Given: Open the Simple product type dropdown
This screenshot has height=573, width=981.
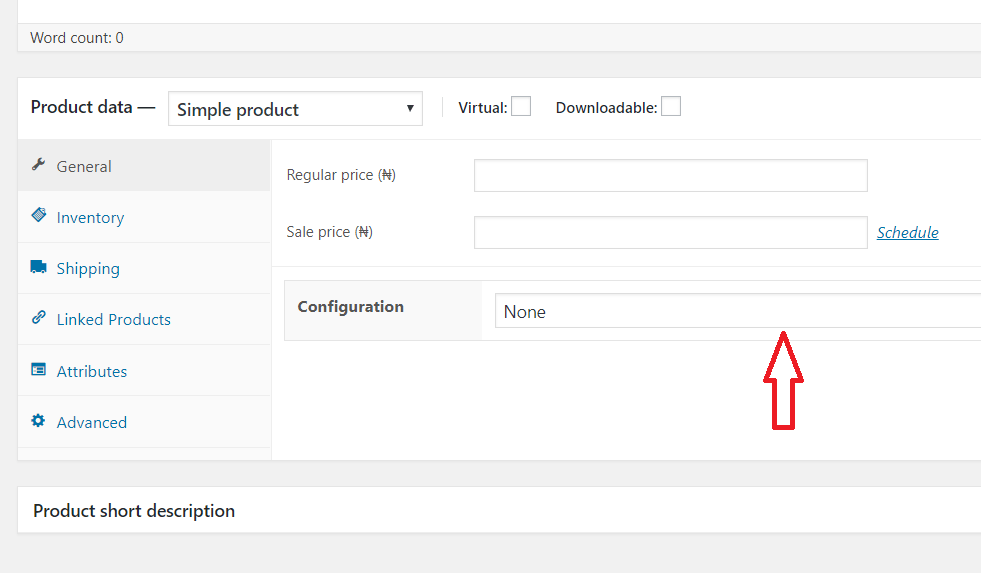Looking at the screenshot, I should coord(295,109).
